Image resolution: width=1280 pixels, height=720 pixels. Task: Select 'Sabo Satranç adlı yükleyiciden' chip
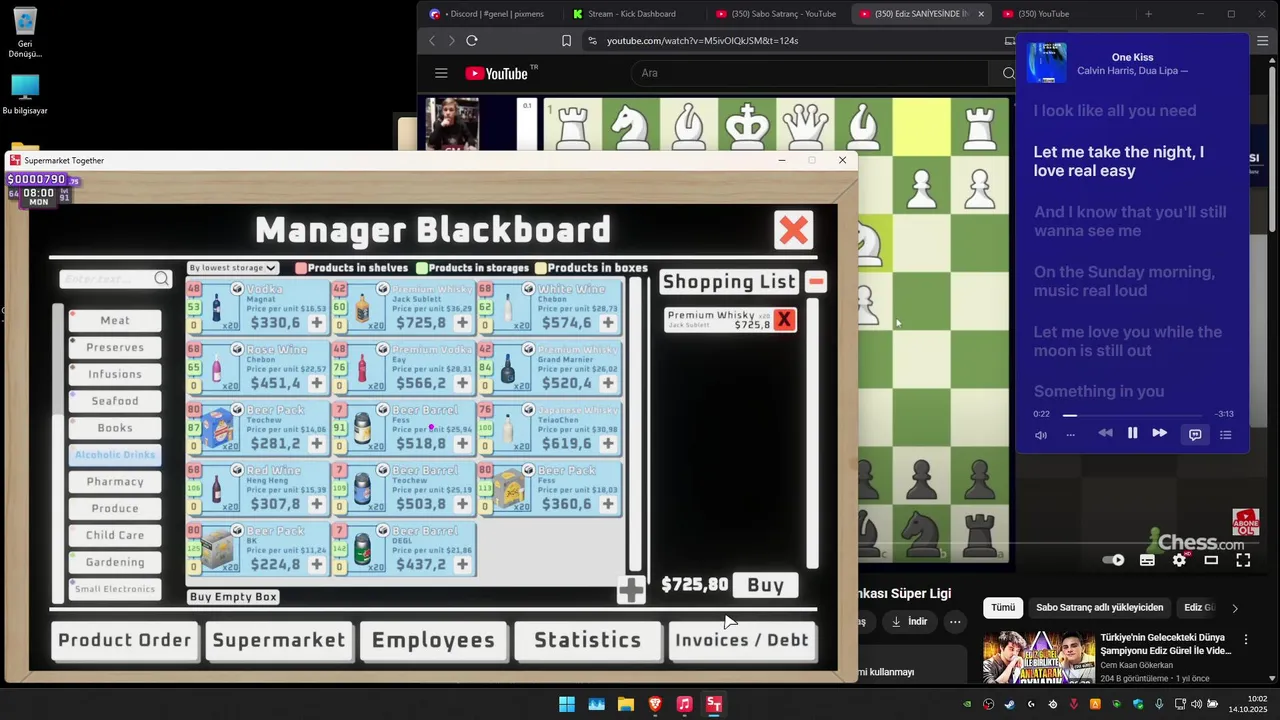click(1100, 608)
